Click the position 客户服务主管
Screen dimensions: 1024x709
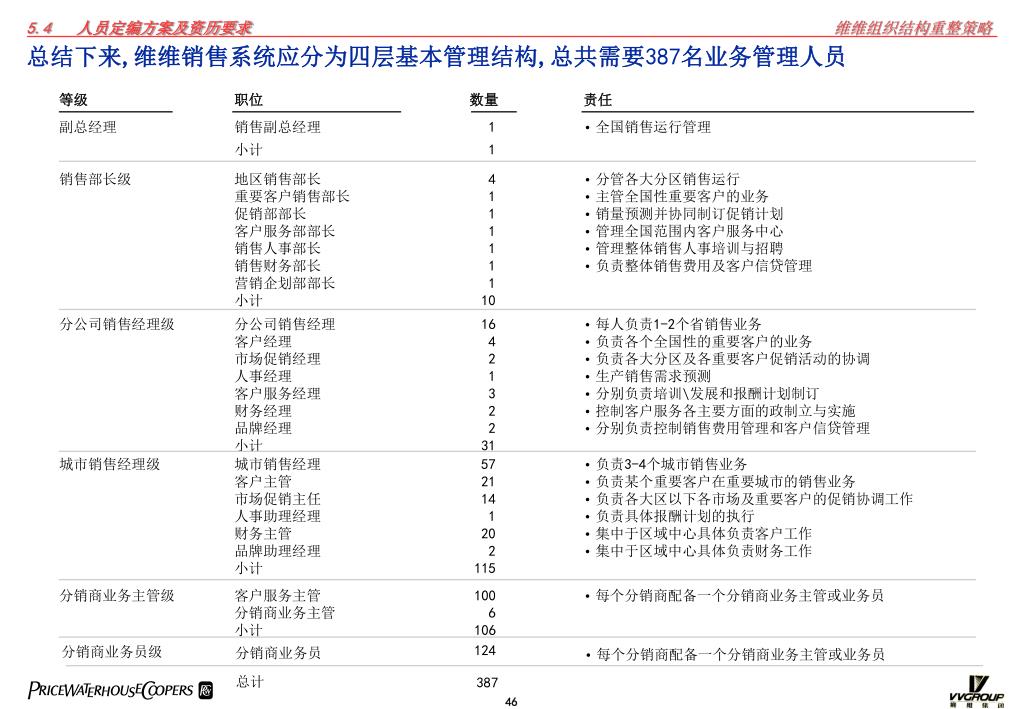pos(278,595)
